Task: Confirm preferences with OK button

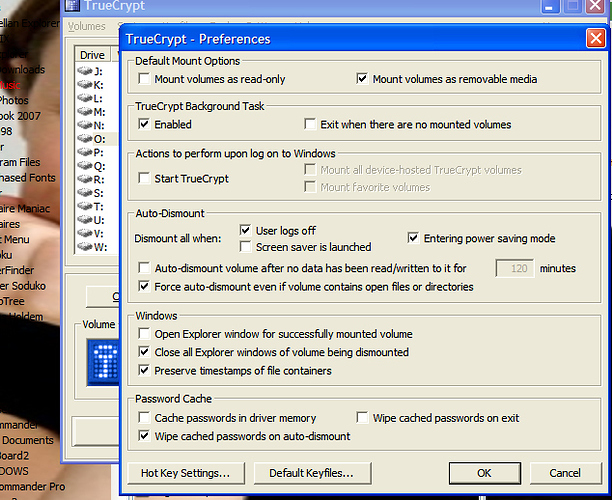Action: pos(484,473)
